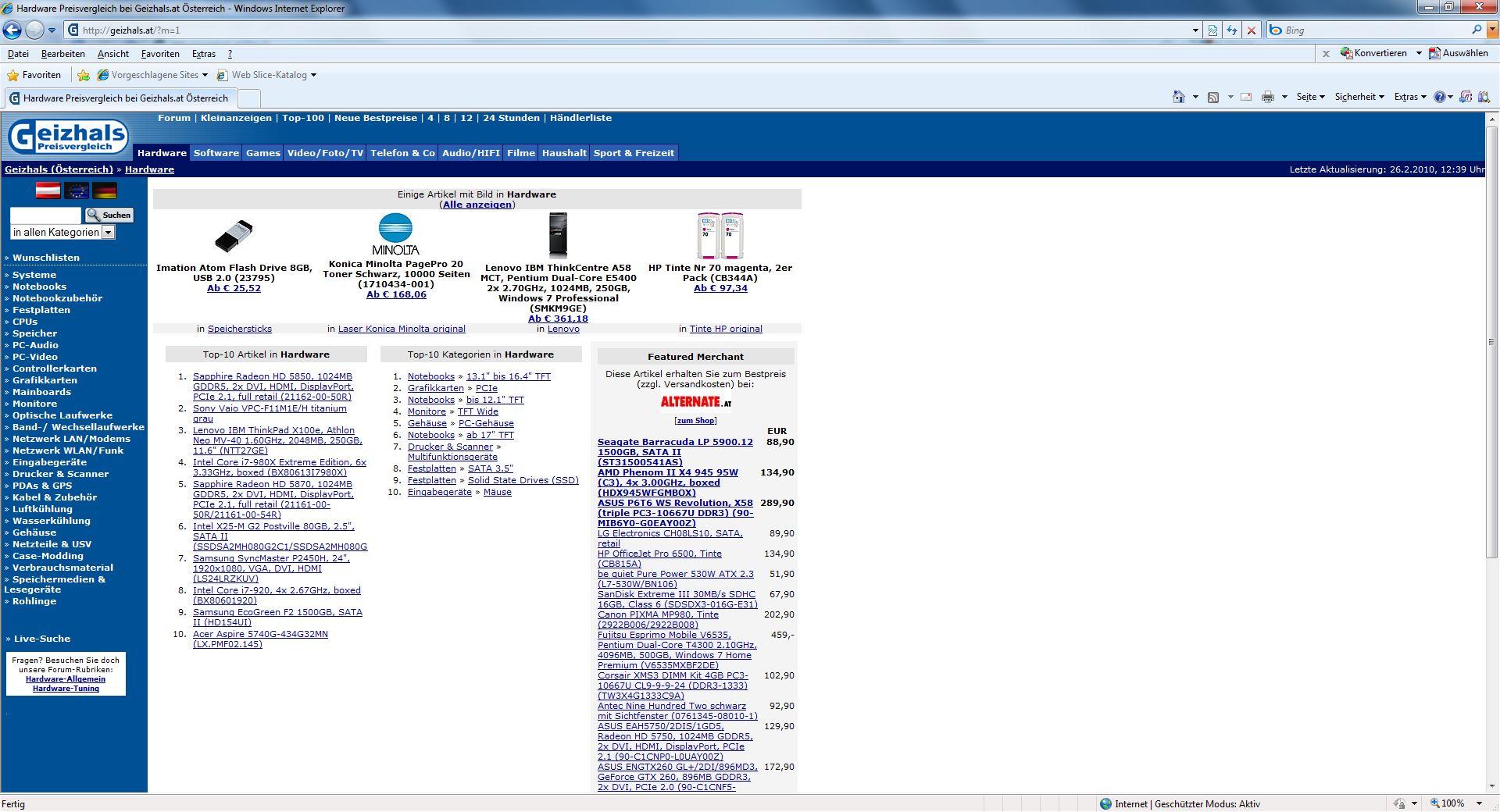Click the Home icon in the command bar
The width and height of the screenshot is (1500, 812).
point(1178,97)
